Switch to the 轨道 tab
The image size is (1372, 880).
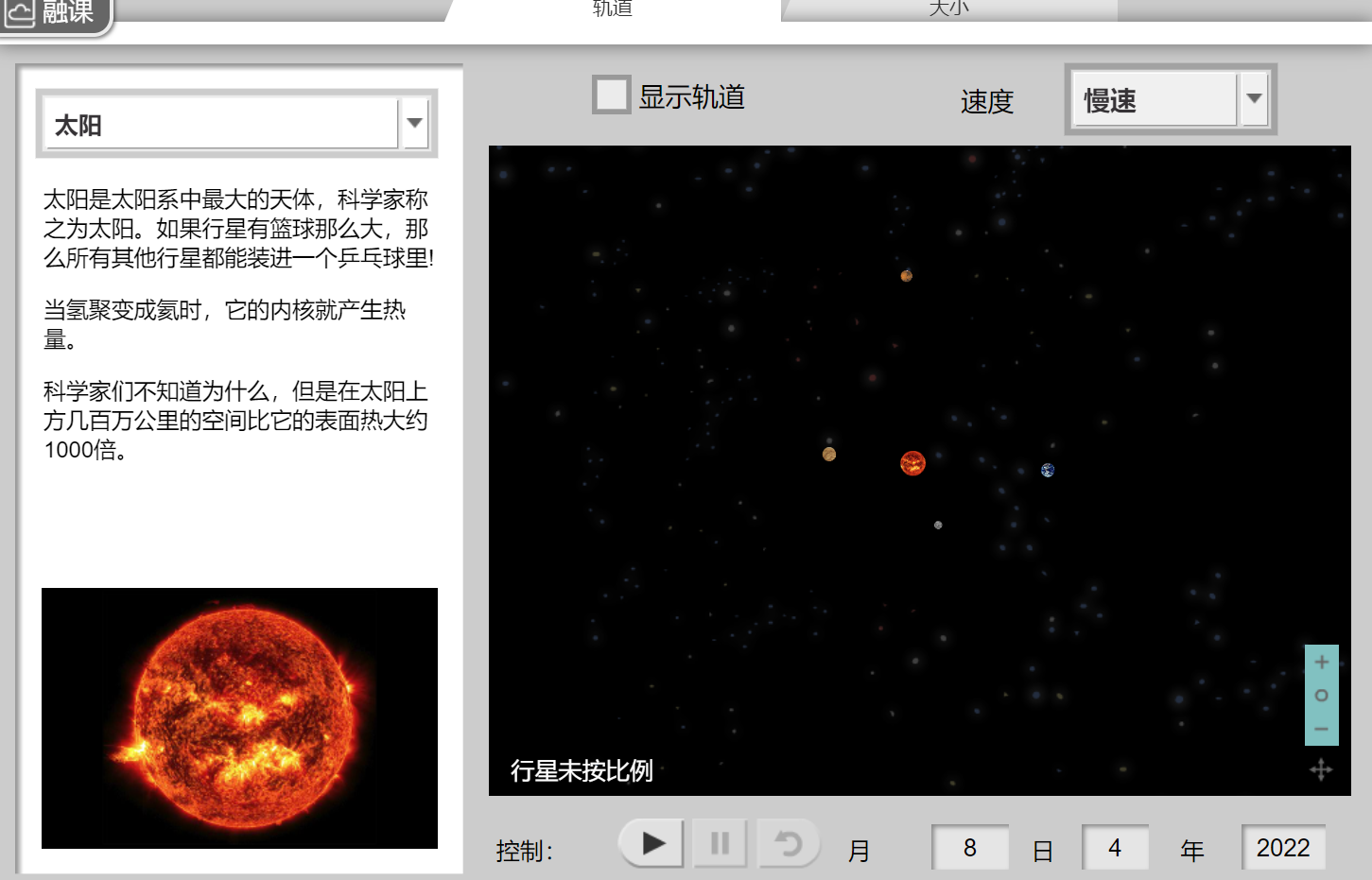click(611, 9)
